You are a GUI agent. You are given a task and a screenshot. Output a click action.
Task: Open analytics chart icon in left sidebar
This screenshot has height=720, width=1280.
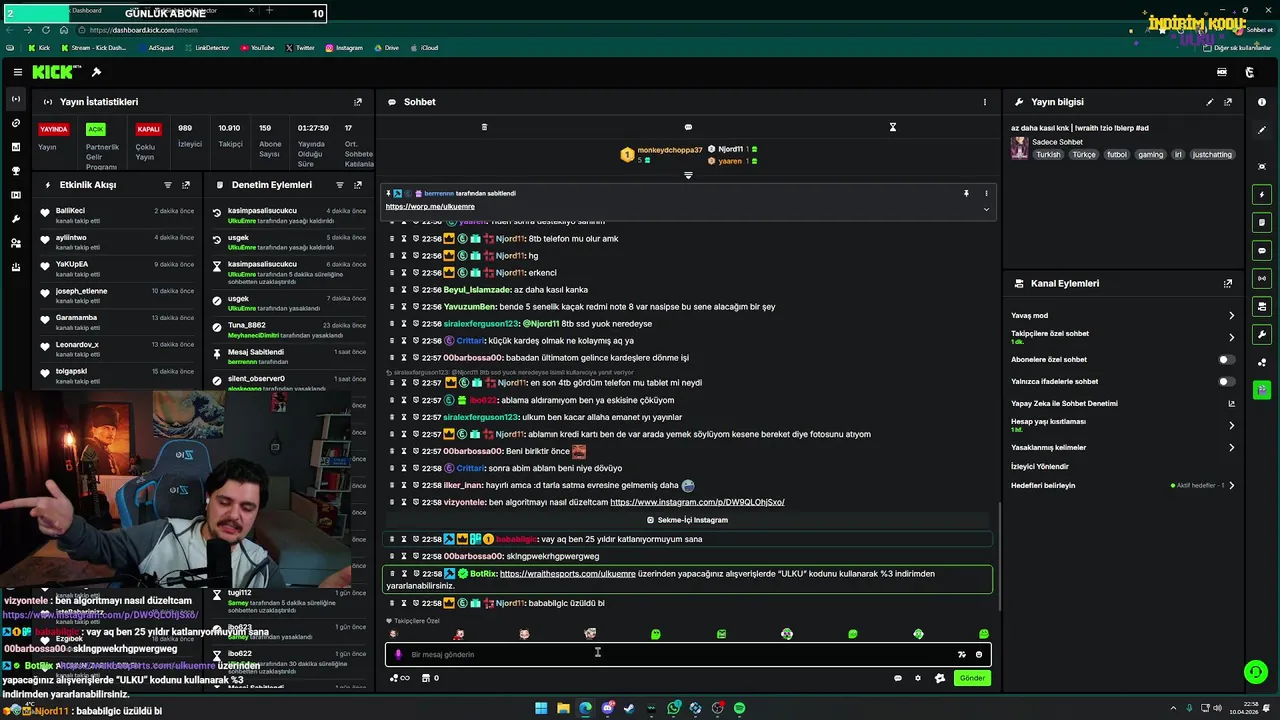click(x=15, y=147)
